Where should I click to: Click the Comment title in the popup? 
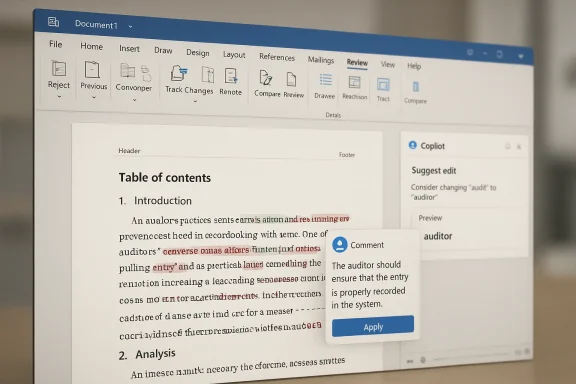coord(367,245)
